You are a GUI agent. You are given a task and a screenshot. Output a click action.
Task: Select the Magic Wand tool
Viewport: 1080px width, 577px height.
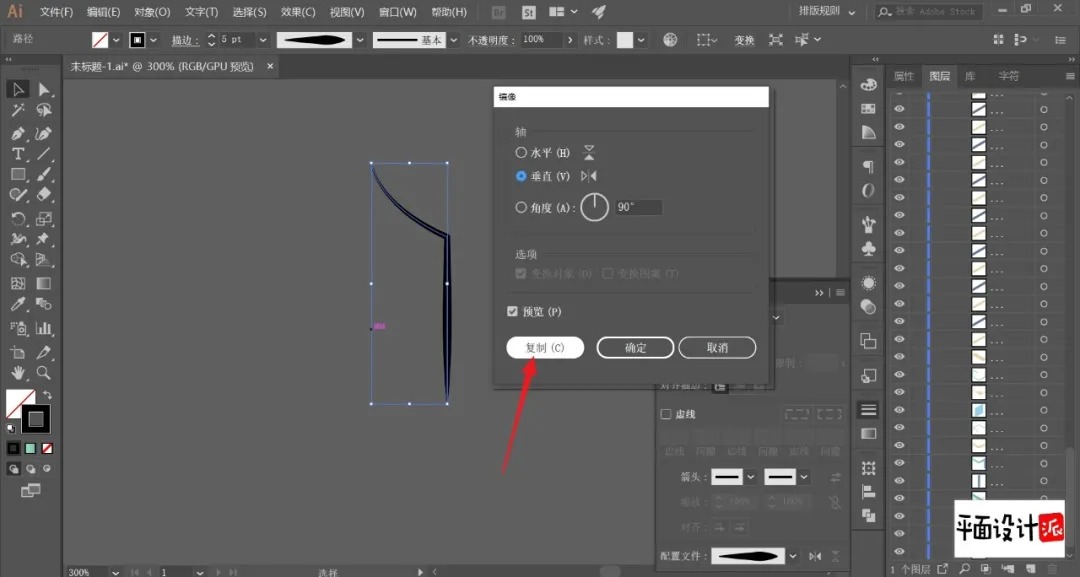click(x=18, y=110)
